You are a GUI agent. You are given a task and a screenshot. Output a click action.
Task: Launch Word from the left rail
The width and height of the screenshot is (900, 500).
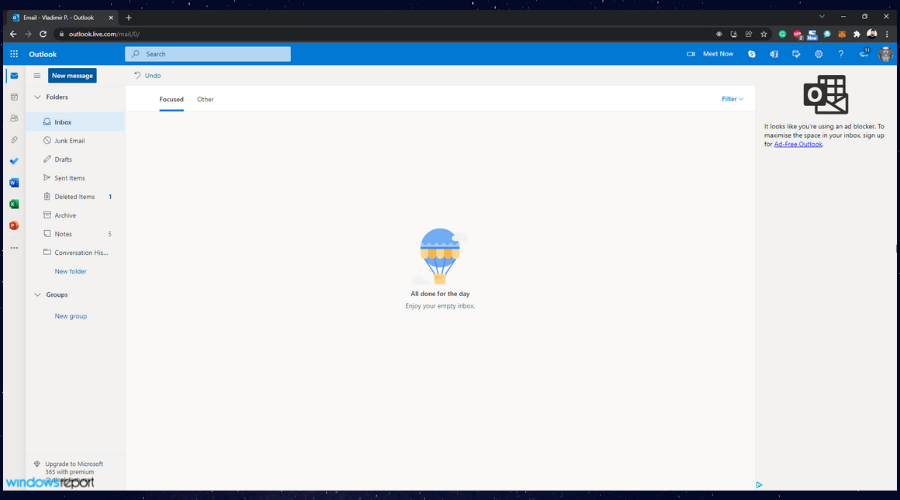click(14, 183)
